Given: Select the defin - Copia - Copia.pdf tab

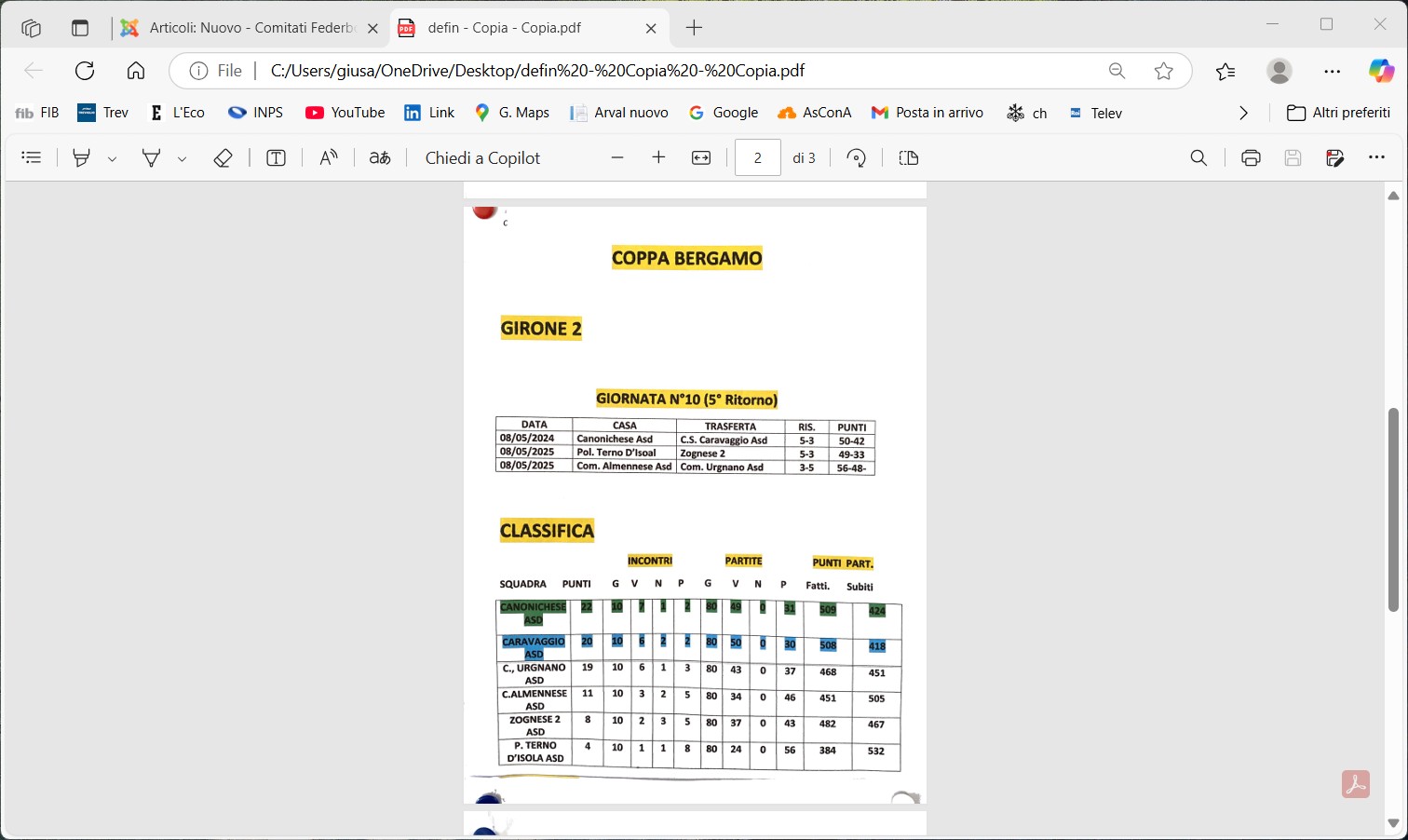Looking at the screenshot, I should (528, 28).
